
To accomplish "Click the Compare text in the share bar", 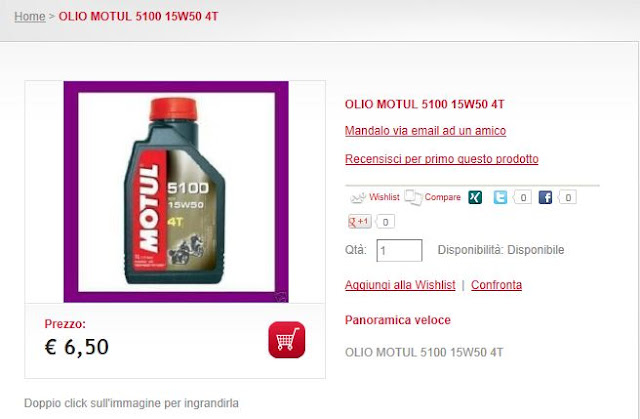I will [442, 197].
